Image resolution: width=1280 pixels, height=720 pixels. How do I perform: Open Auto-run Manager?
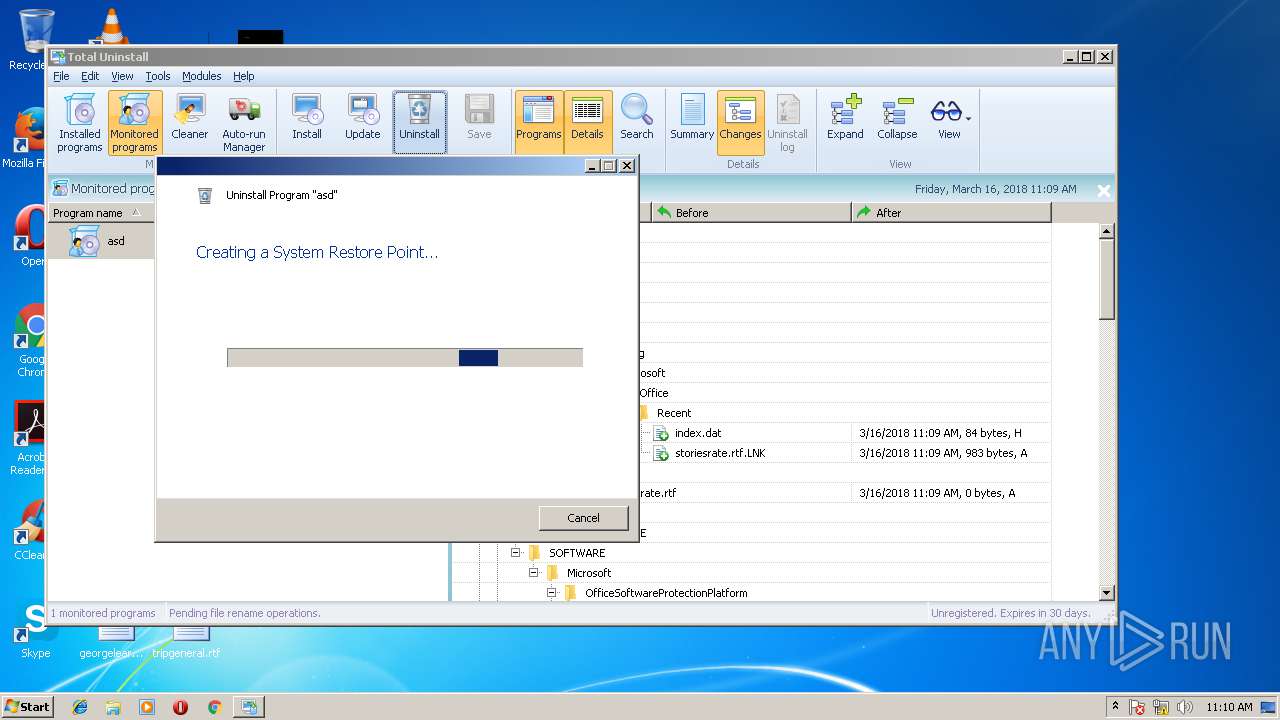click(x=244, y=122)
